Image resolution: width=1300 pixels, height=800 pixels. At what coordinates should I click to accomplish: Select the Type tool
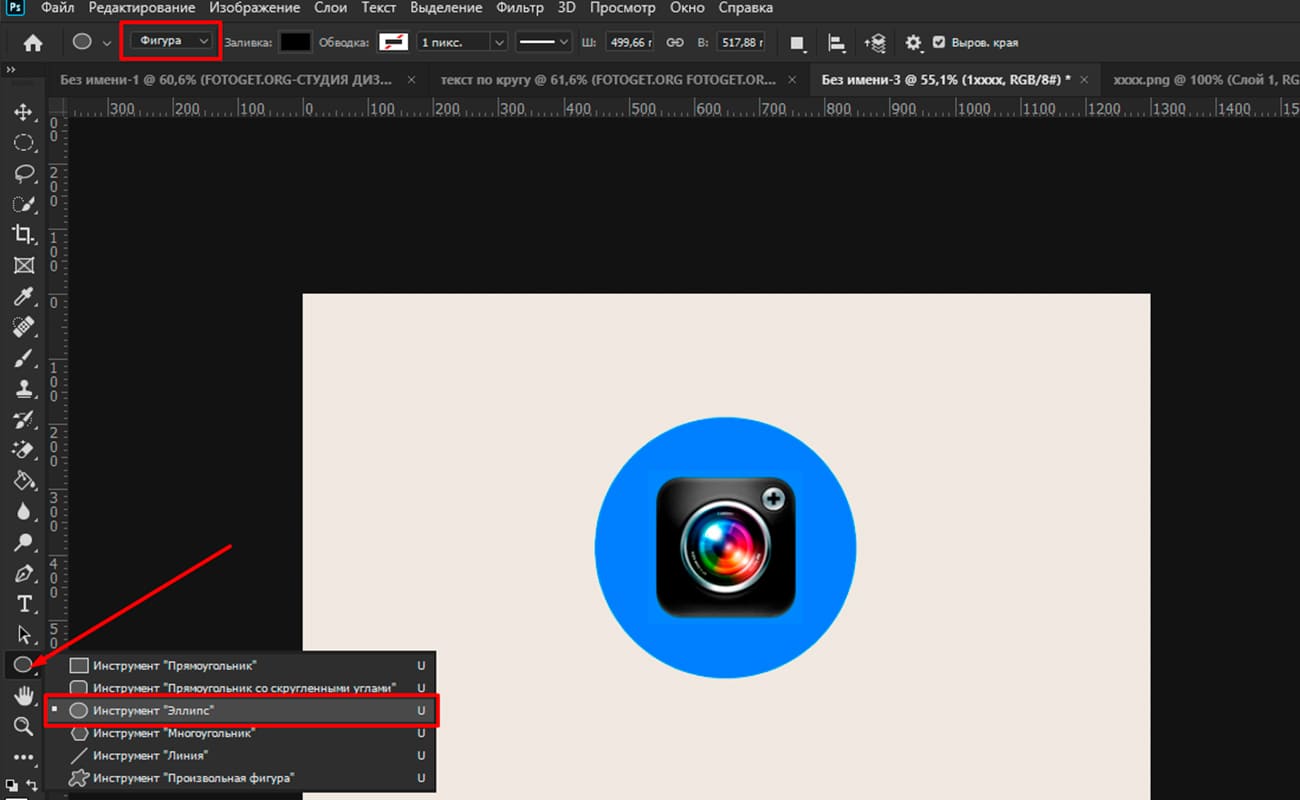(x=23, y=604)
